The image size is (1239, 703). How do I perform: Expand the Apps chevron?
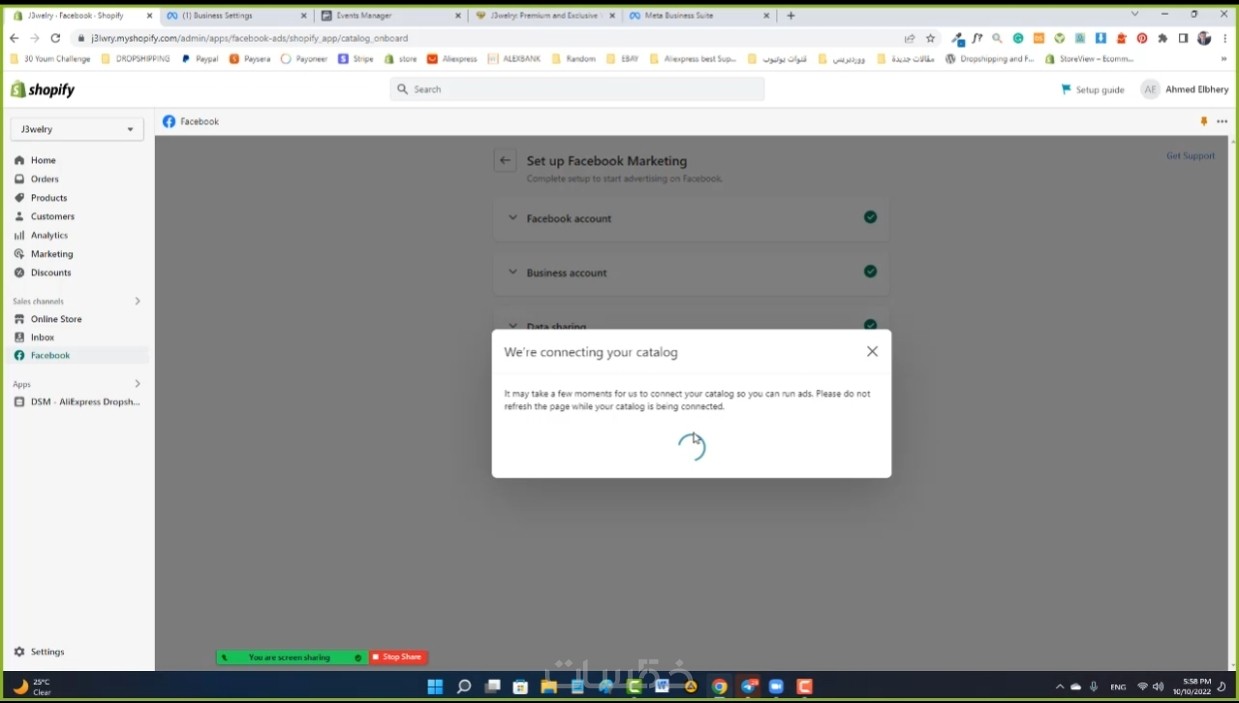pos(137,384)
